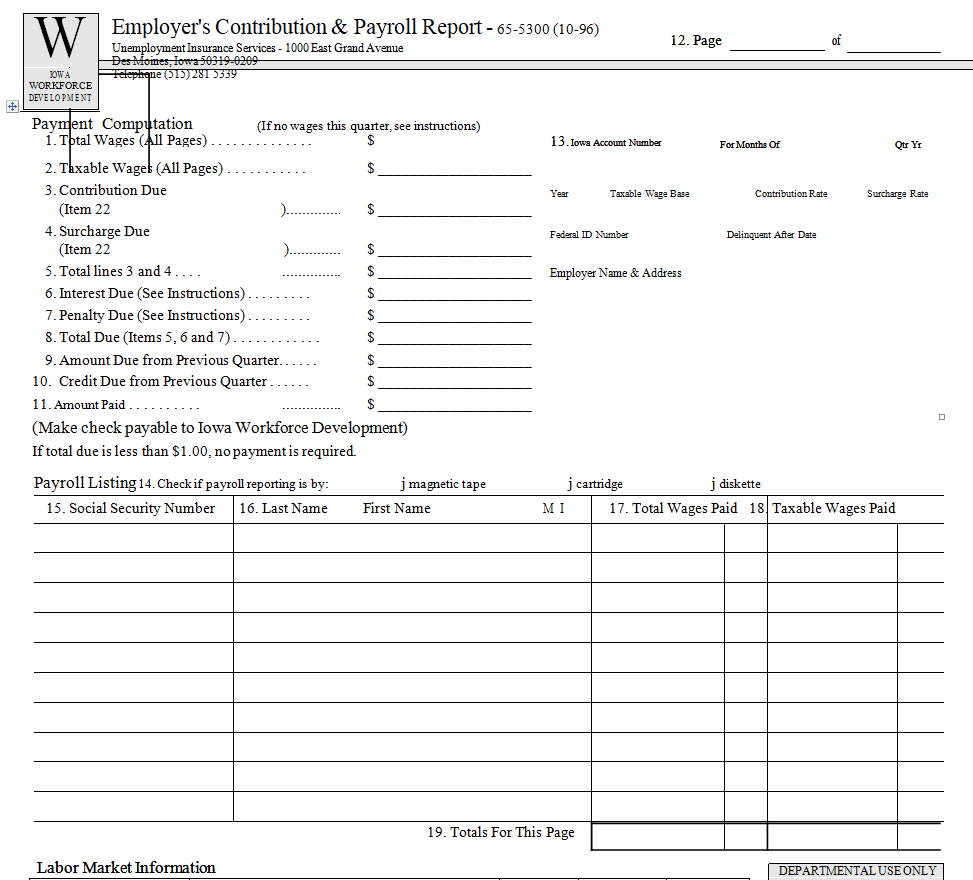Click the Iowa Workforce Development logo
973x880 pixels.
[x=61, y=61]
